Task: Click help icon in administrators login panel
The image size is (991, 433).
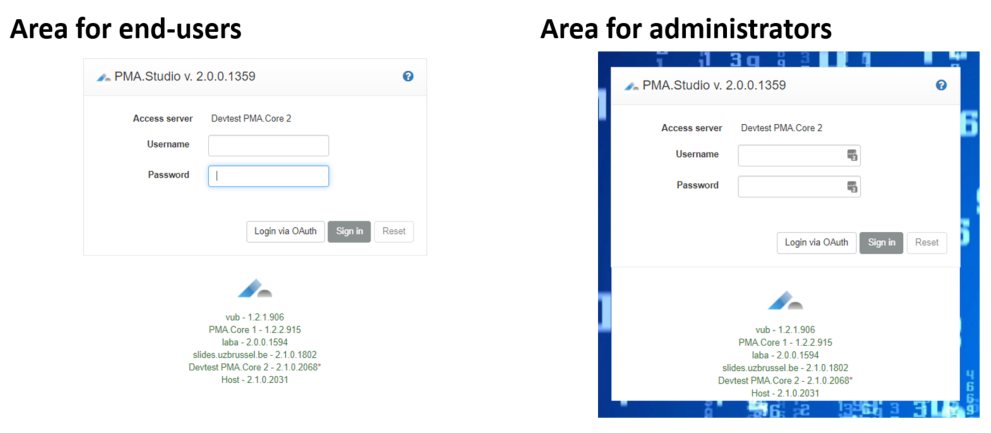Action: point(941,85)
